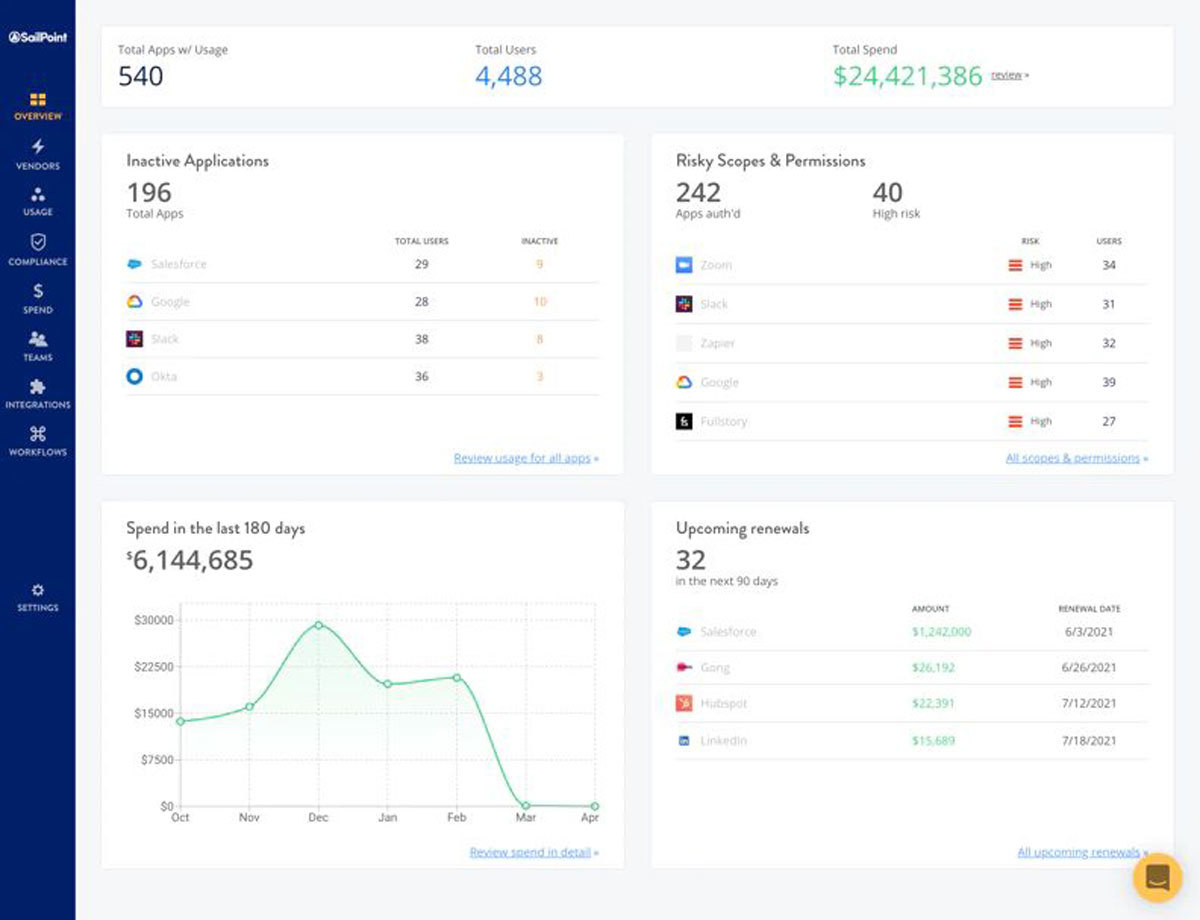Click Slack's inactive count 8
Viewport: 1200px width, 920px height.
(x=540, y=339)
